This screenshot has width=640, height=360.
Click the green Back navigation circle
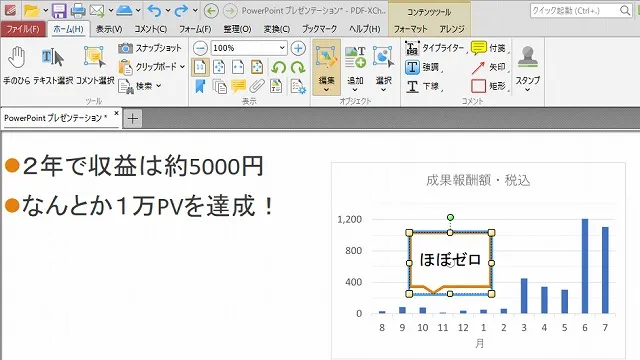point(211,11)
